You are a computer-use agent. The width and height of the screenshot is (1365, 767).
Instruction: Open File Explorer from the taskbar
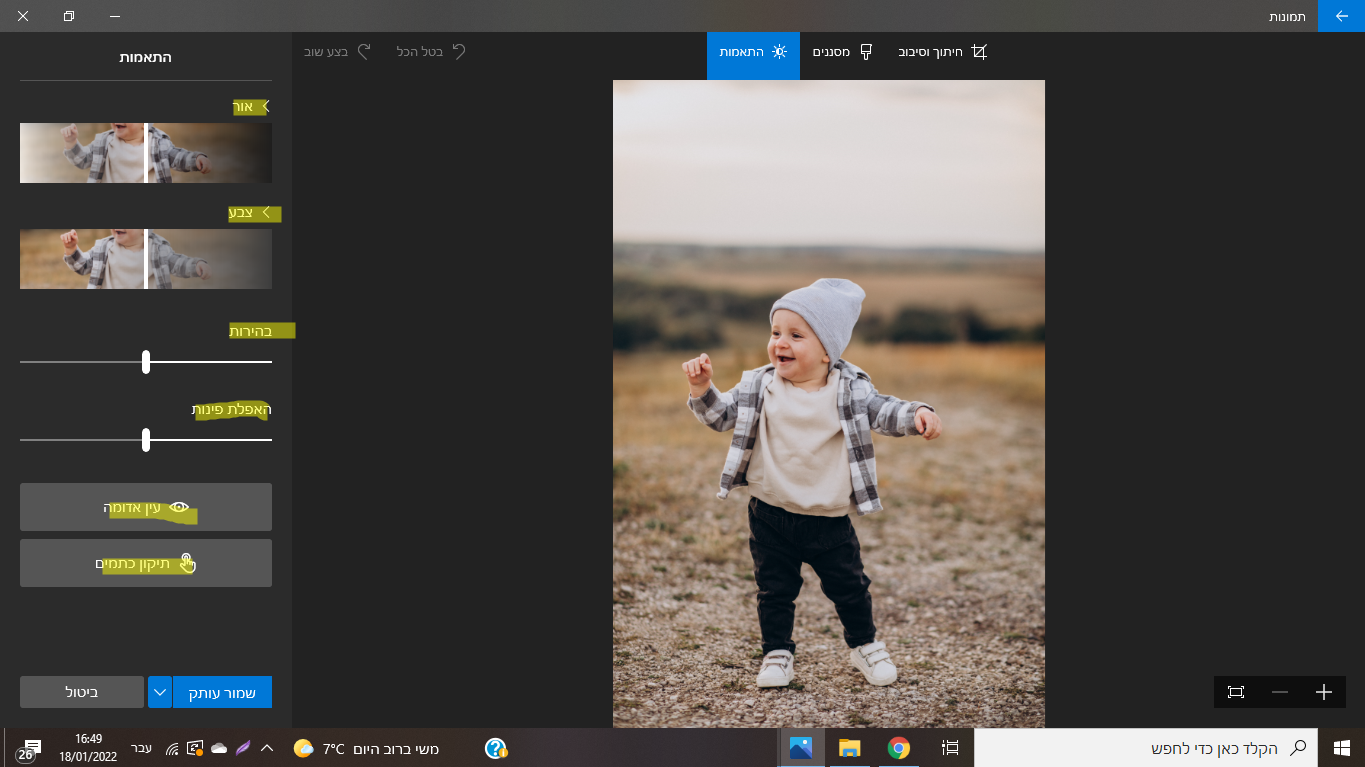pyautogui.click(x=850, y=748)
